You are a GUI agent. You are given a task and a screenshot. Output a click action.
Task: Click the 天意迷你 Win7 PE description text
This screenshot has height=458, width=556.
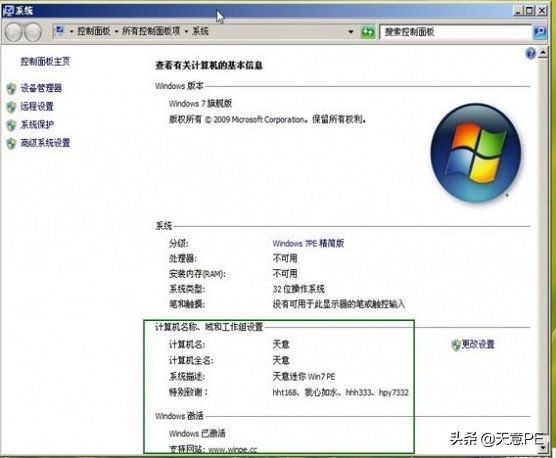pyautogui.click(x=304, y=376)
